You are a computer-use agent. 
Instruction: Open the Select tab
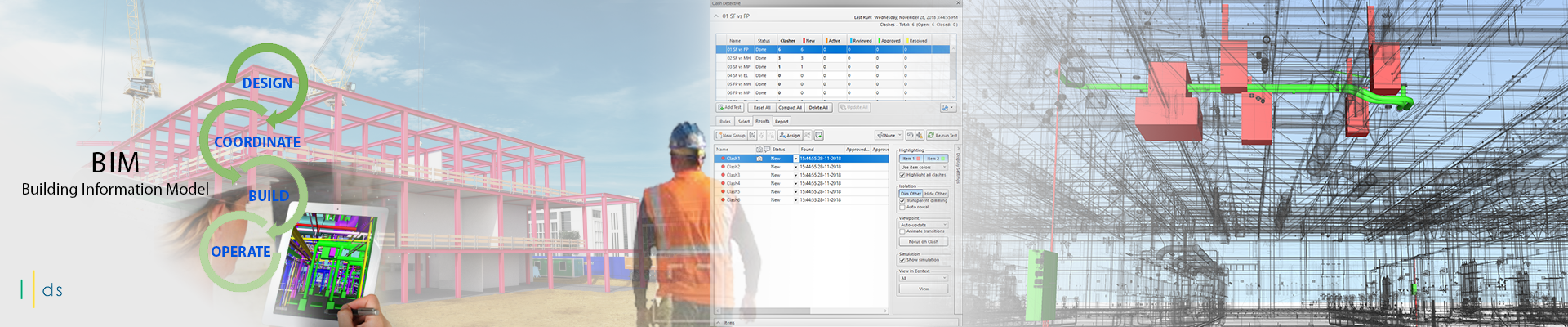[744, 121]
